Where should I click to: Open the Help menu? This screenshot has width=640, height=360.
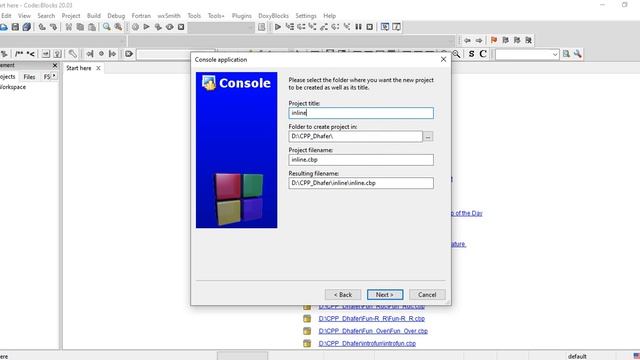click(329, 16)
